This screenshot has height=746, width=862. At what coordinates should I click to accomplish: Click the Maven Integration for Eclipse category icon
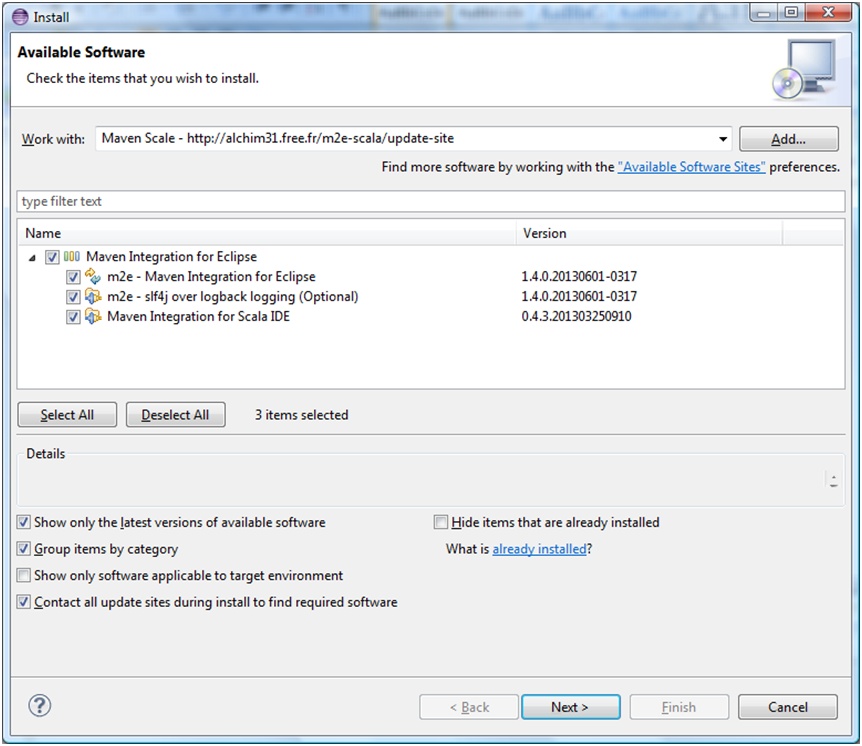tap(71, 257)
